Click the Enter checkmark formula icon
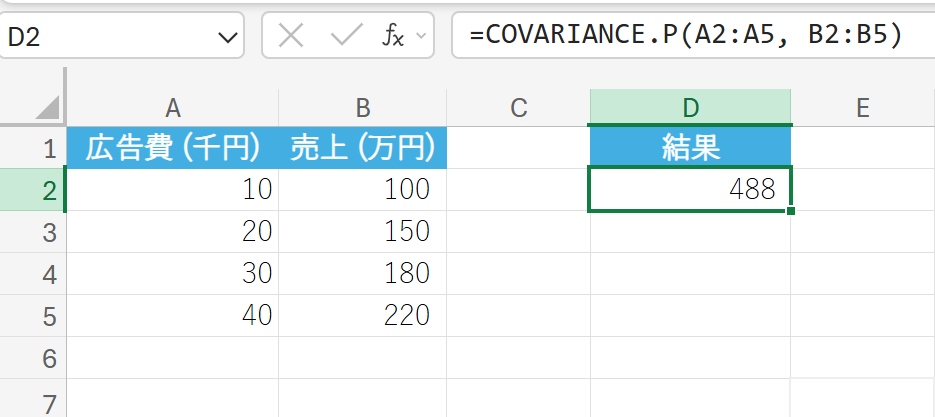Viewport: 935px width, 417px height. pyautogui.click(x=346, y=36)
